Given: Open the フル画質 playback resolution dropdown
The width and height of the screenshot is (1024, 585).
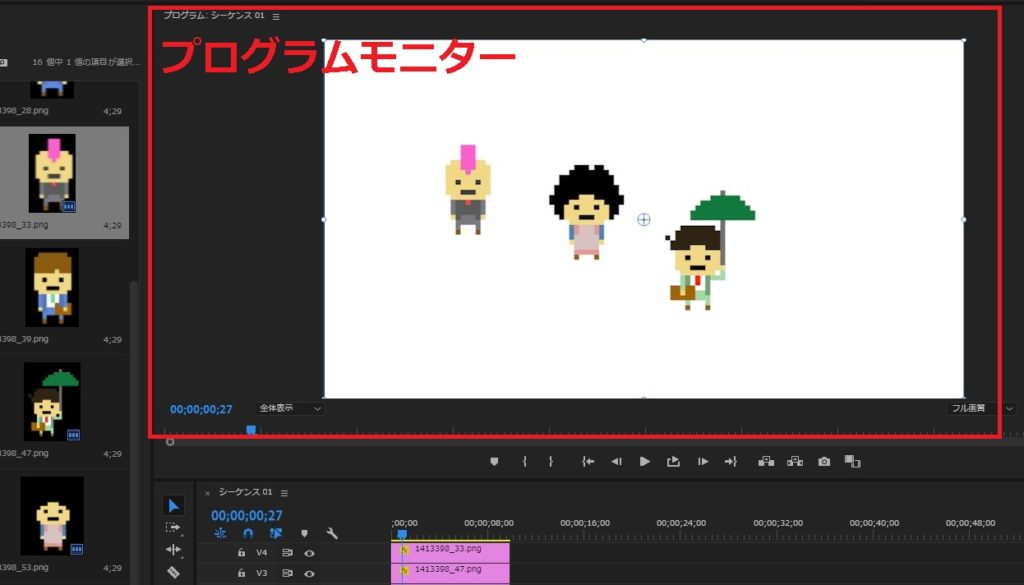Looking at the screenshot, I should [980, 409].
